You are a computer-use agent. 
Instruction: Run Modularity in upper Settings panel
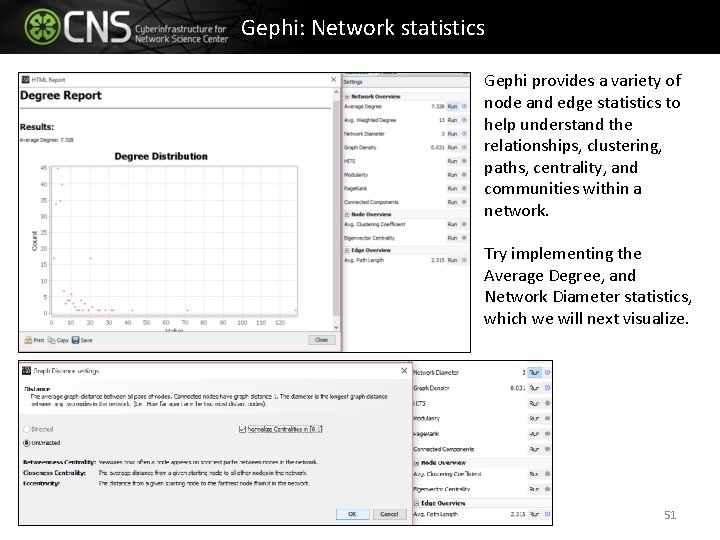pyautogui.click(x=452, y=175)
